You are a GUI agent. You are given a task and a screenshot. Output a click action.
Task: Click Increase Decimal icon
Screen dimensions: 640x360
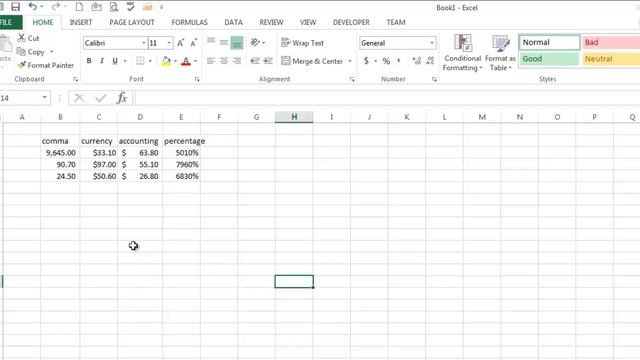click(417, 61)
